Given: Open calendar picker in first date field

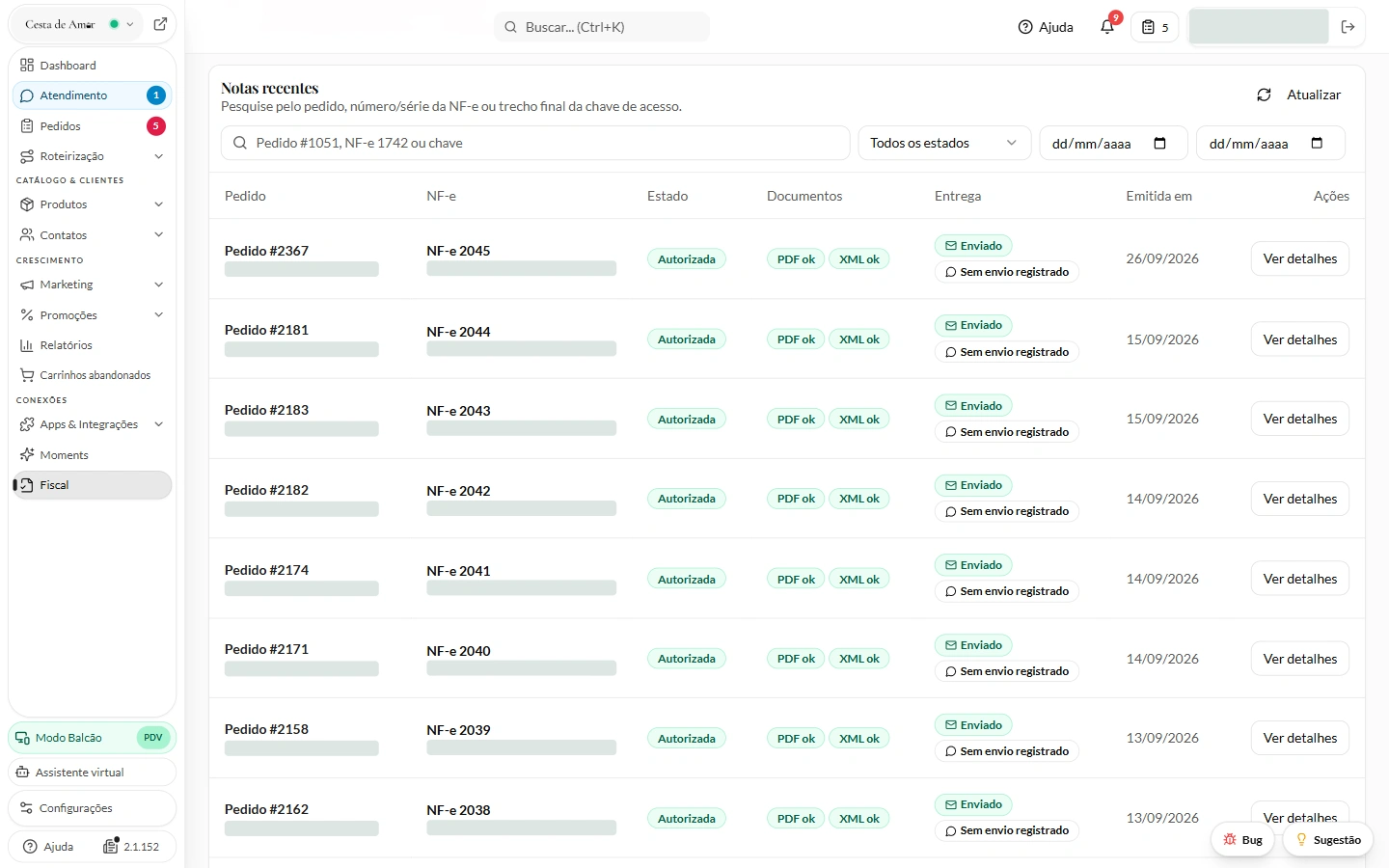Looking at the screenshot, I should (x=1159, y=143).
